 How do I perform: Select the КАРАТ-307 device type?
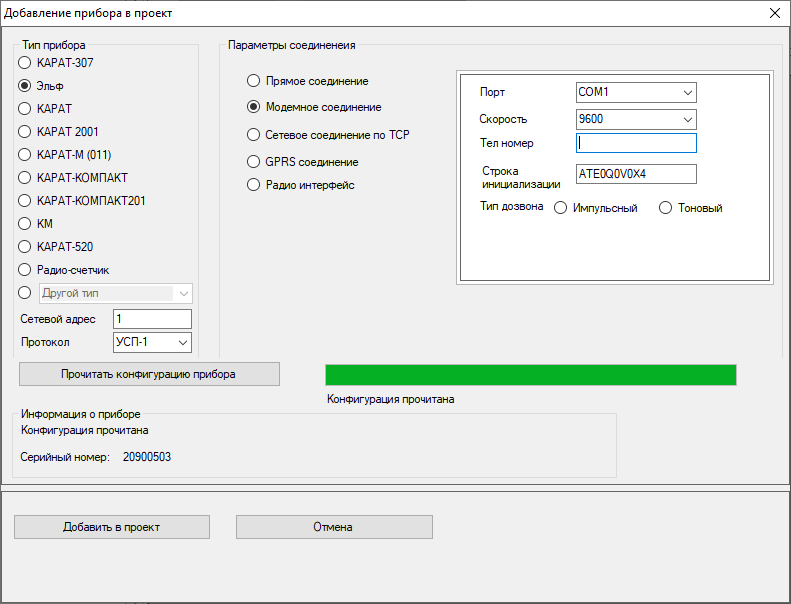pyautogui.click(x=26, y=63)
